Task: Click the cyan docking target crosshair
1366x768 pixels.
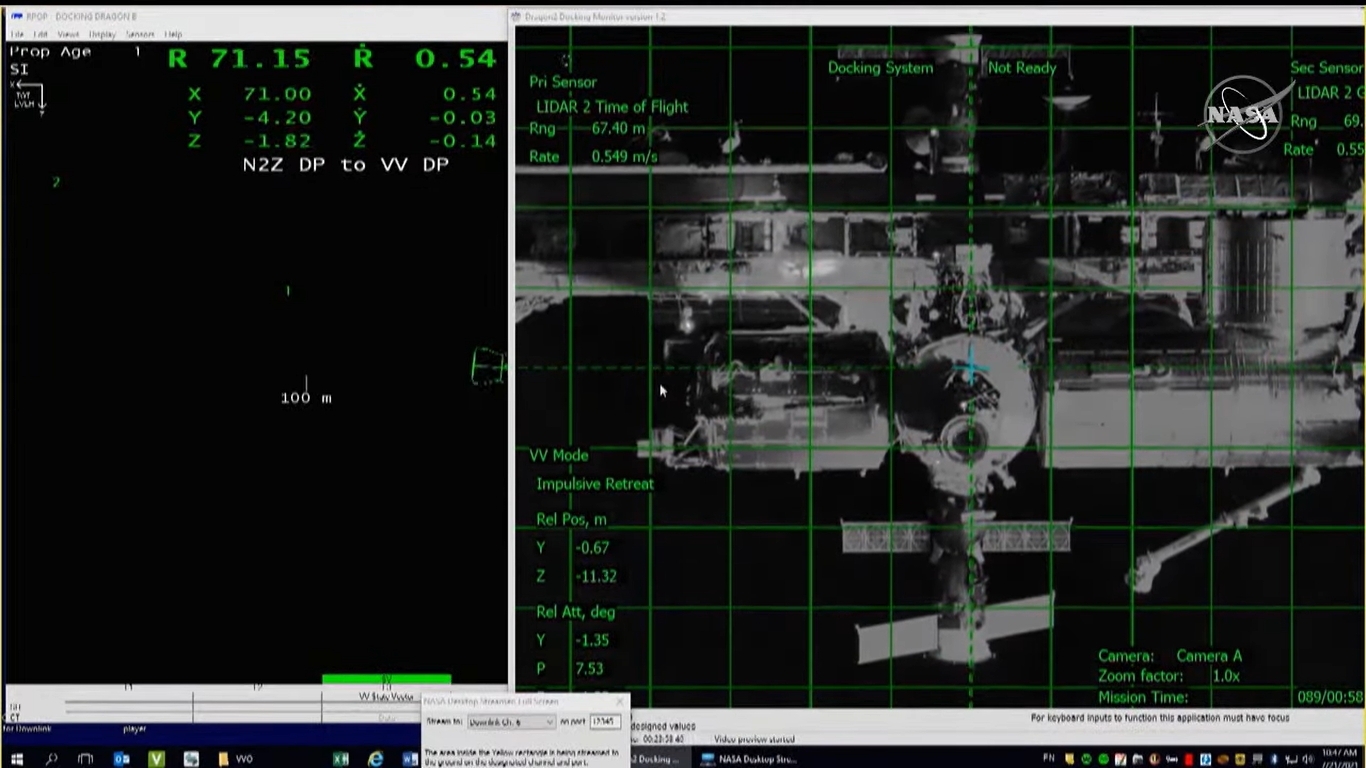Action: click(969, 368)
